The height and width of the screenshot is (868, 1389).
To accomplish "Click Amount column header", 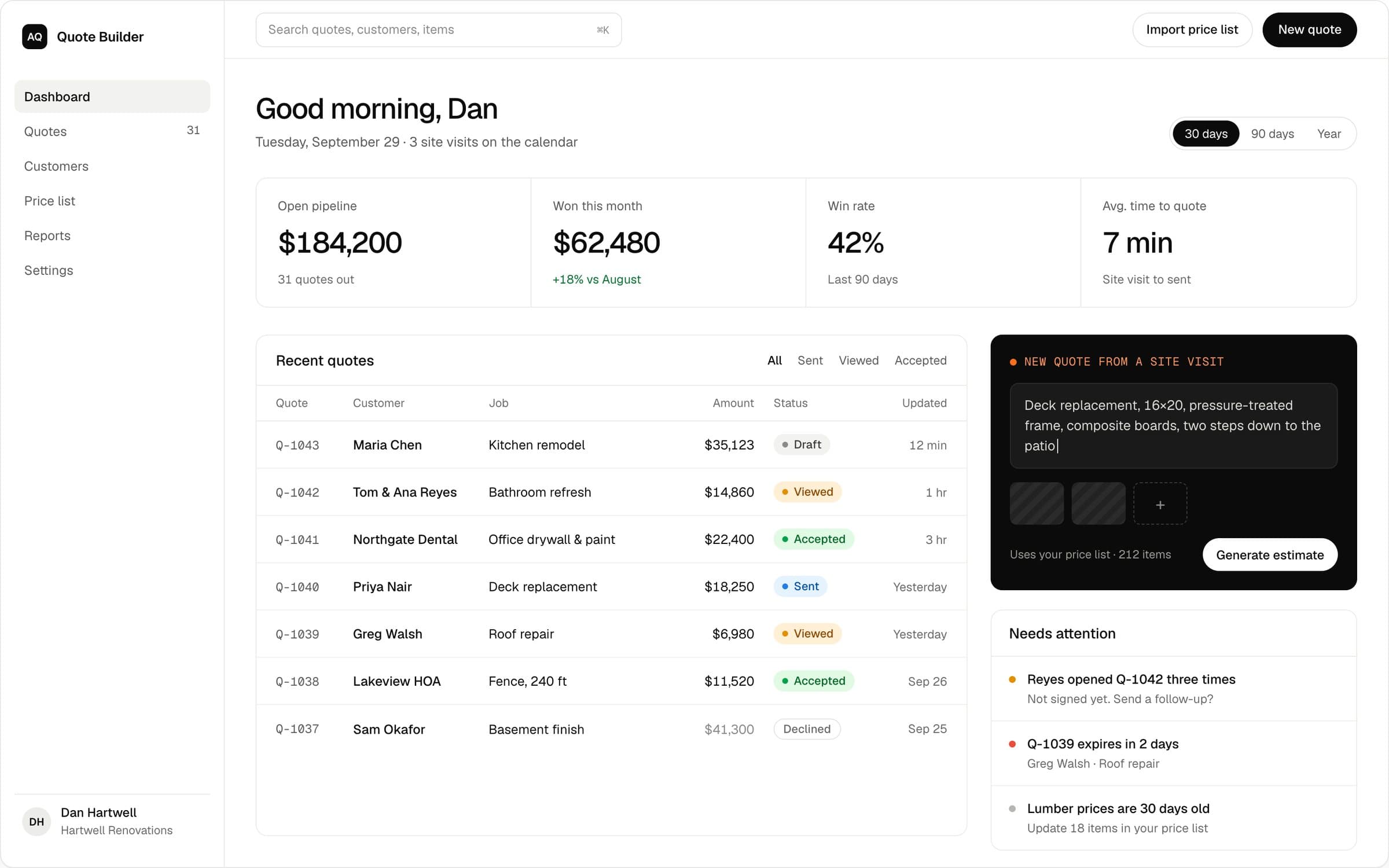I will (x=733, y=403).
